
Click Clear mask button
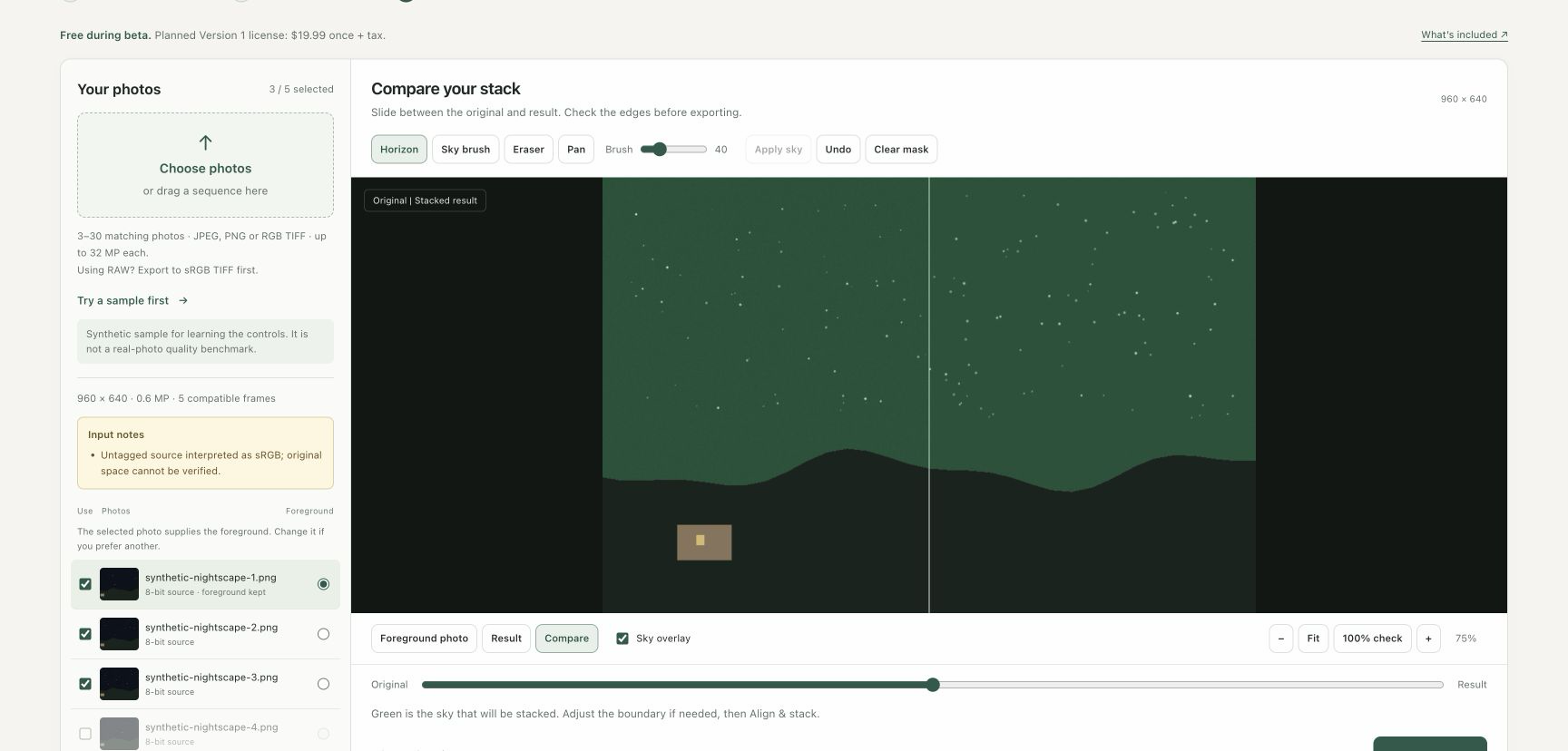901,150
